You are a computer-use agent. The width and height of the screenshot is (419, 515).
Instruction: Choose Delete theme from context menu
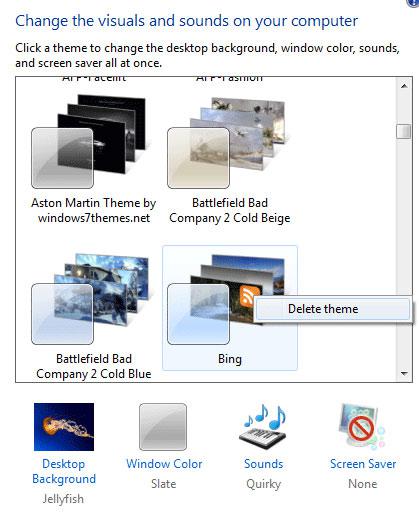[332, 309]
